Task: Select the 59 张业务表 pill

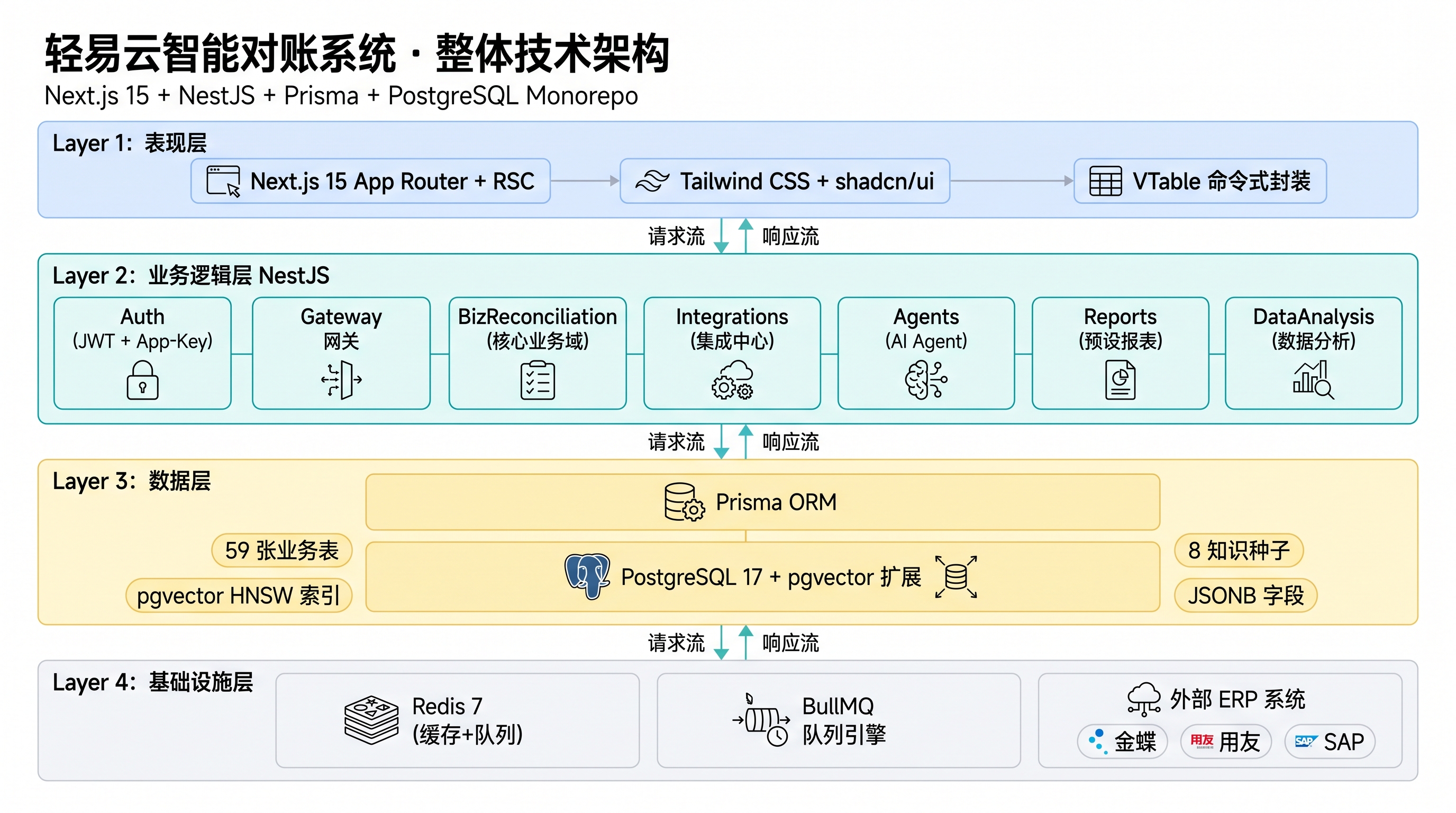Action: 281,550
